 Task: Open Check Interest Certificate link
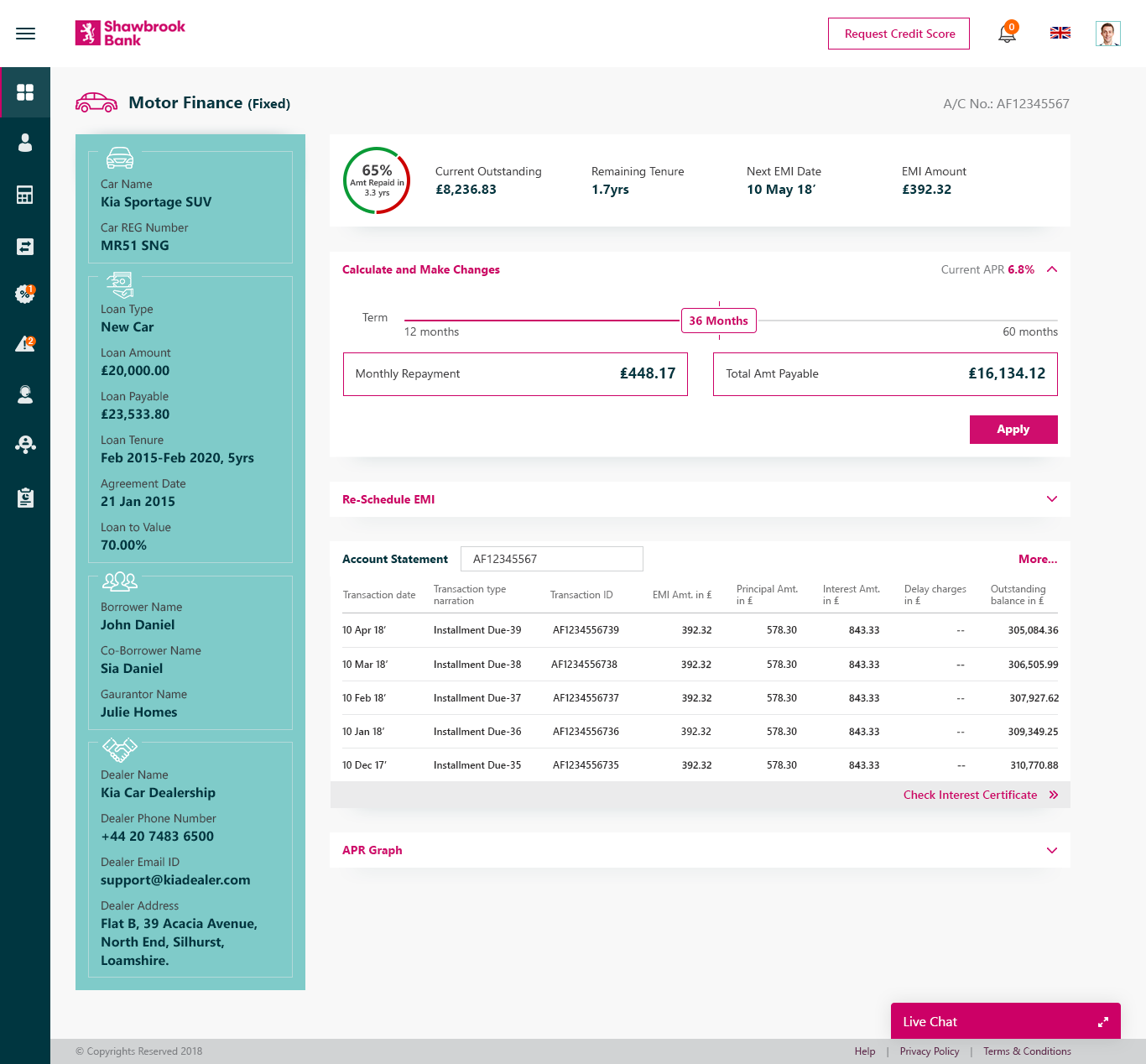click(x=970, y=795)
